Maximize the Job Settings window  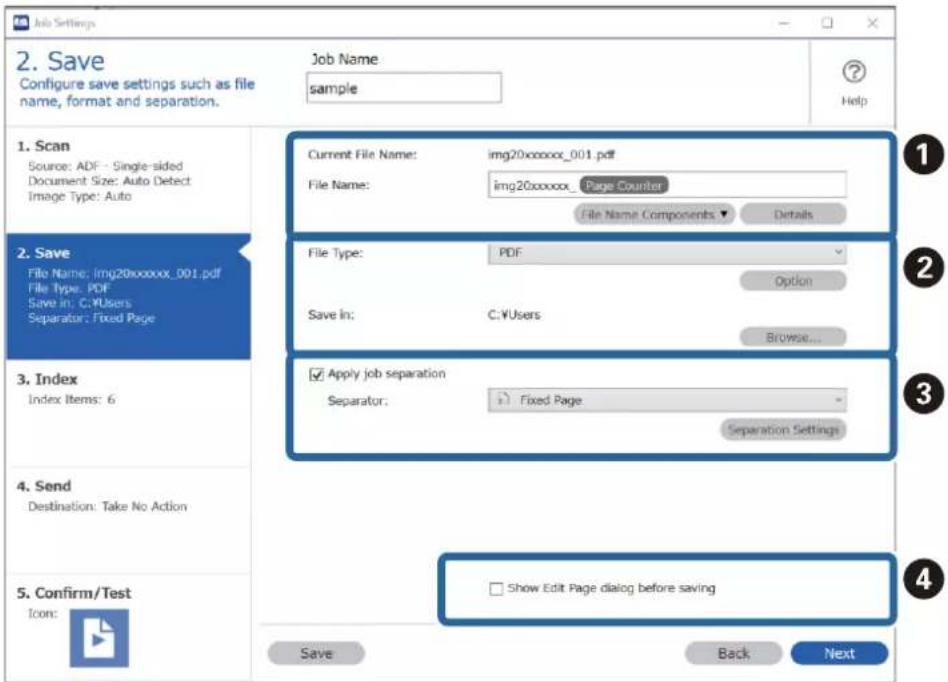pos(827,23)
